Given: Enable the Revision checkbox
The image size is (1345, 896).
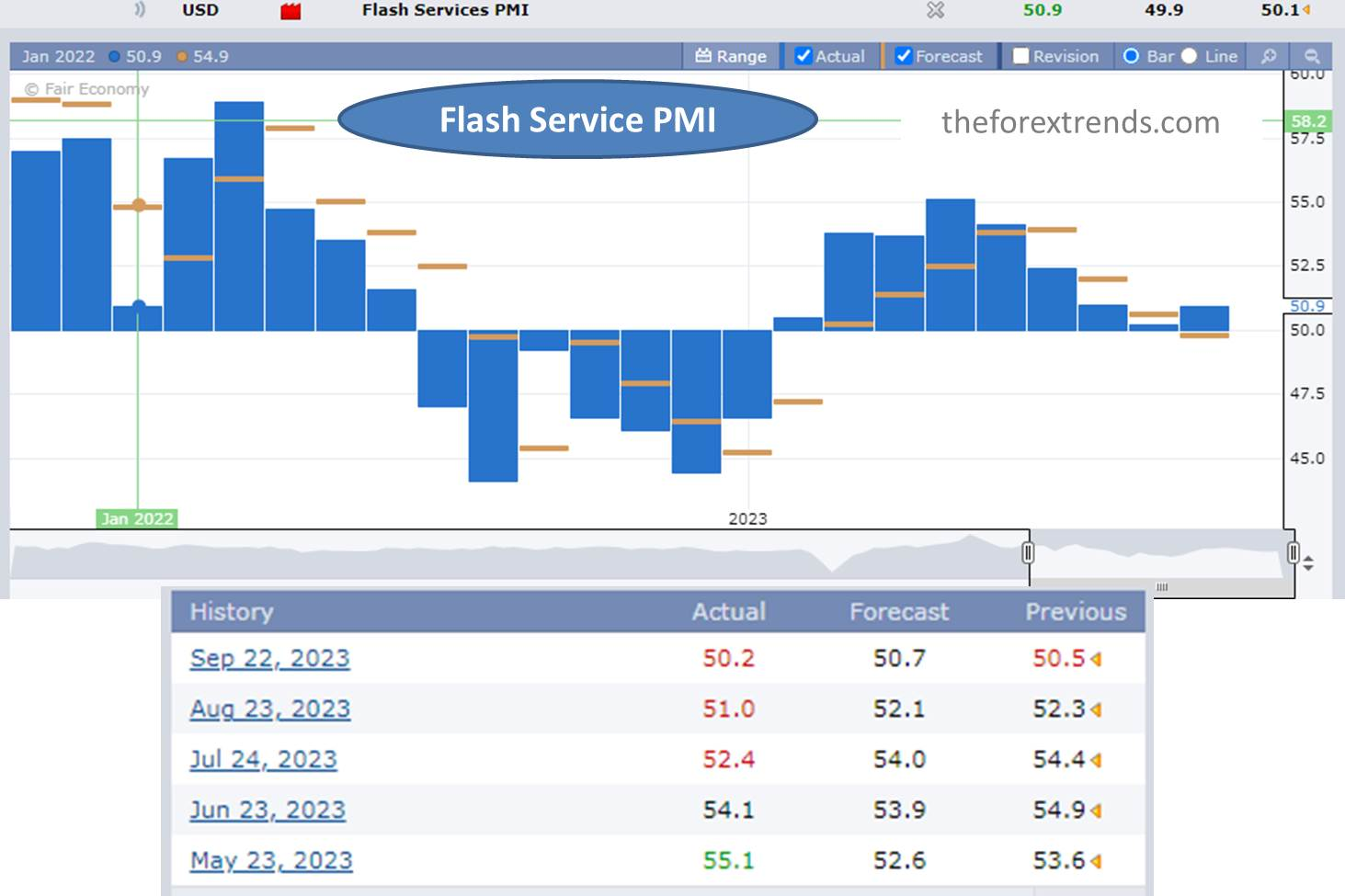Looking at the screenshot, I should point(1020,56).
